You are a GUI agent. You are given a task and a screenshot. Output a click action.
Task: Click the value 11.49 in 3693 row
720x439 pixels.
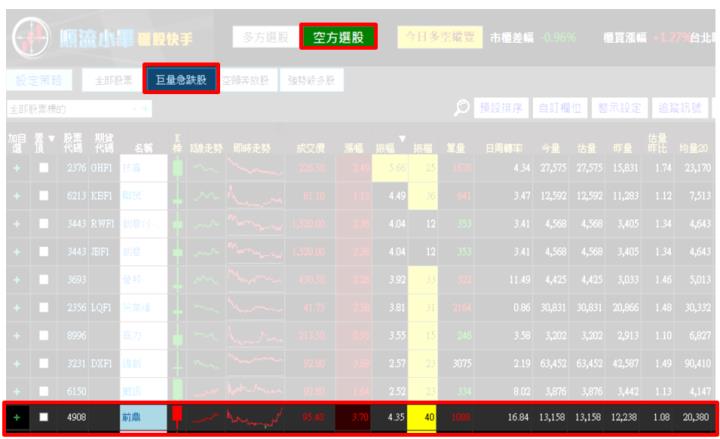pos(519,280)
